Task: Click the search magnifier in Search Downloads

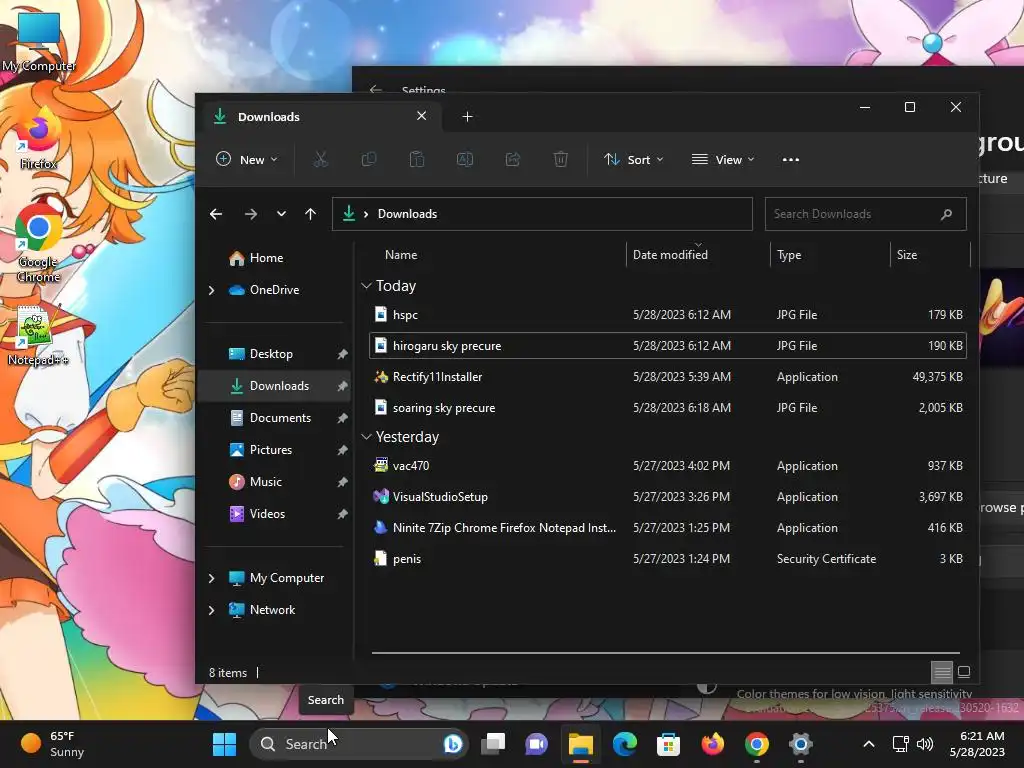Action: 946,214
